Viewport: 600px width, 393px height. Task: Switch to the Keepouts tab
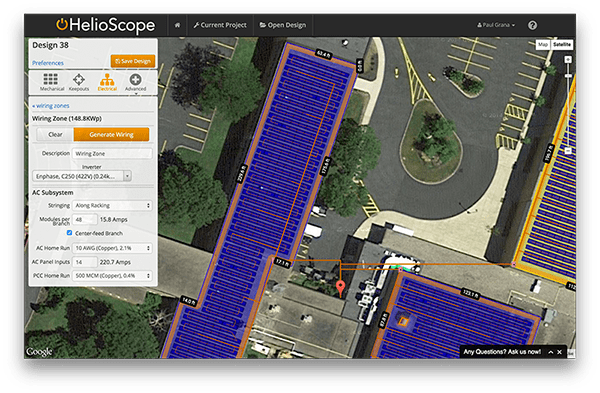pyautogui.click(x=79, y=82)
